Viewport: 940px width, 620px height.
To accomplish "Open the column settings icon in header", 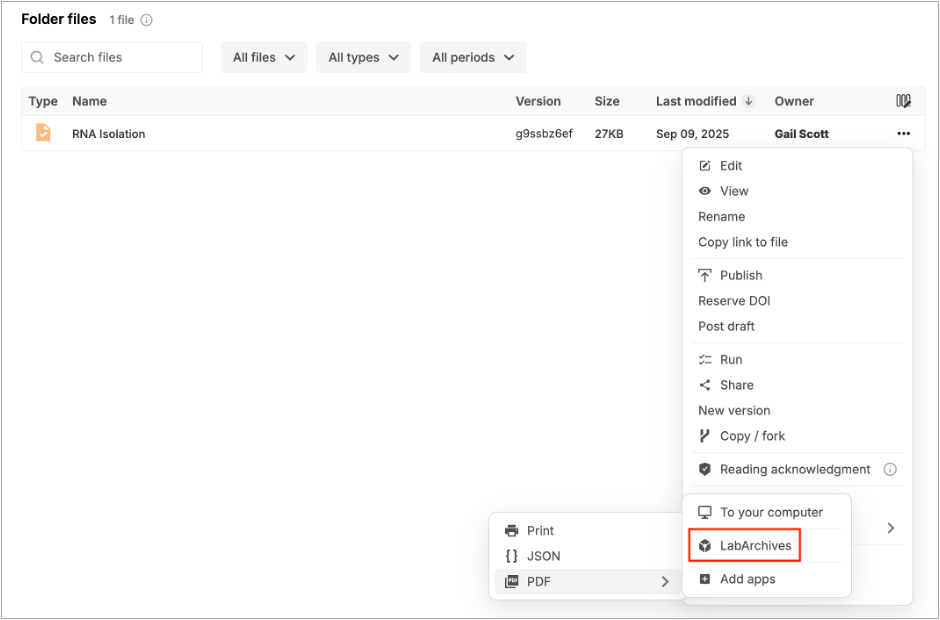I will pos(903,101).
